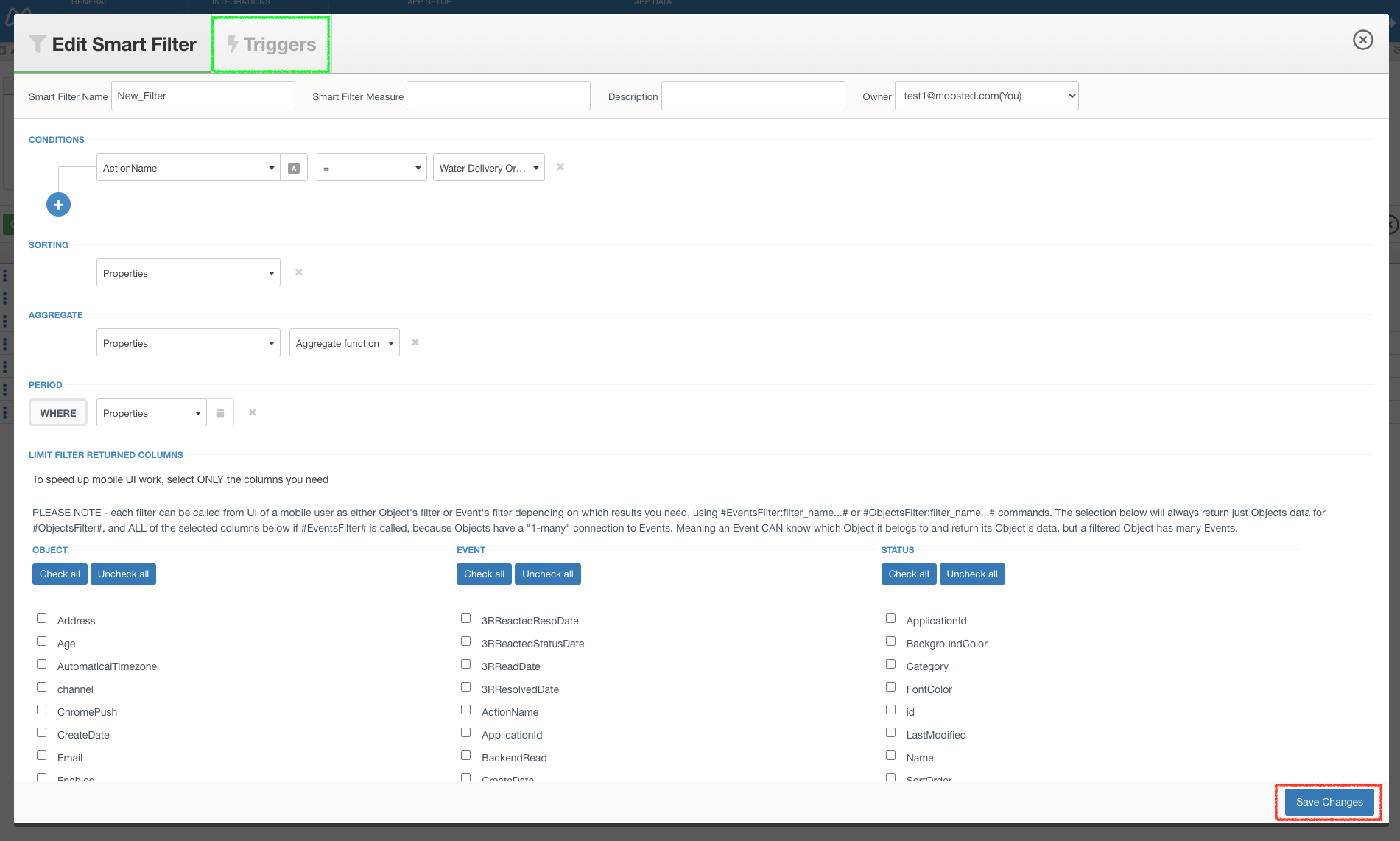The height and width of the screenshot is (841, 1400).
Task: Click the Smart Filter Measure field
Action: click(x=499, y=96)
